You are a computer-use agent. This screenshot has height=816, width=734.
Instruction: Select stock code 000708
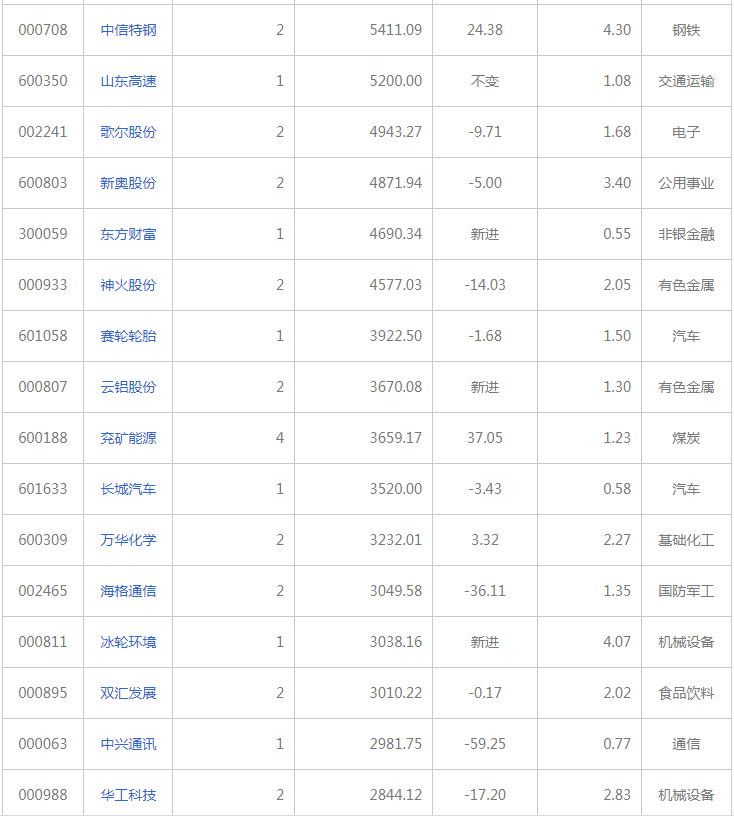[43, 30]
